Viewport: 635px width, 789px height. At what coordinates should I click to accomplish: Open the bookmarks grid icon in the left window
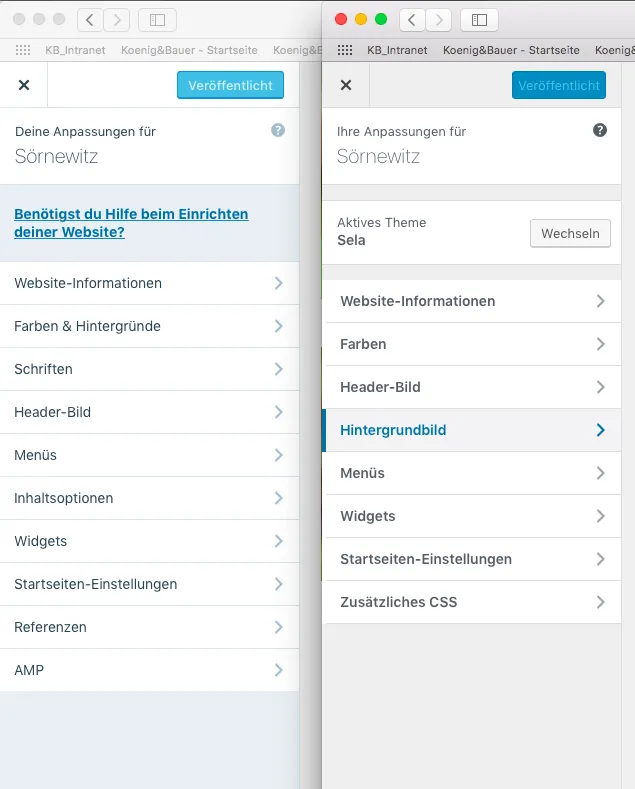click(x=23, y=50)
